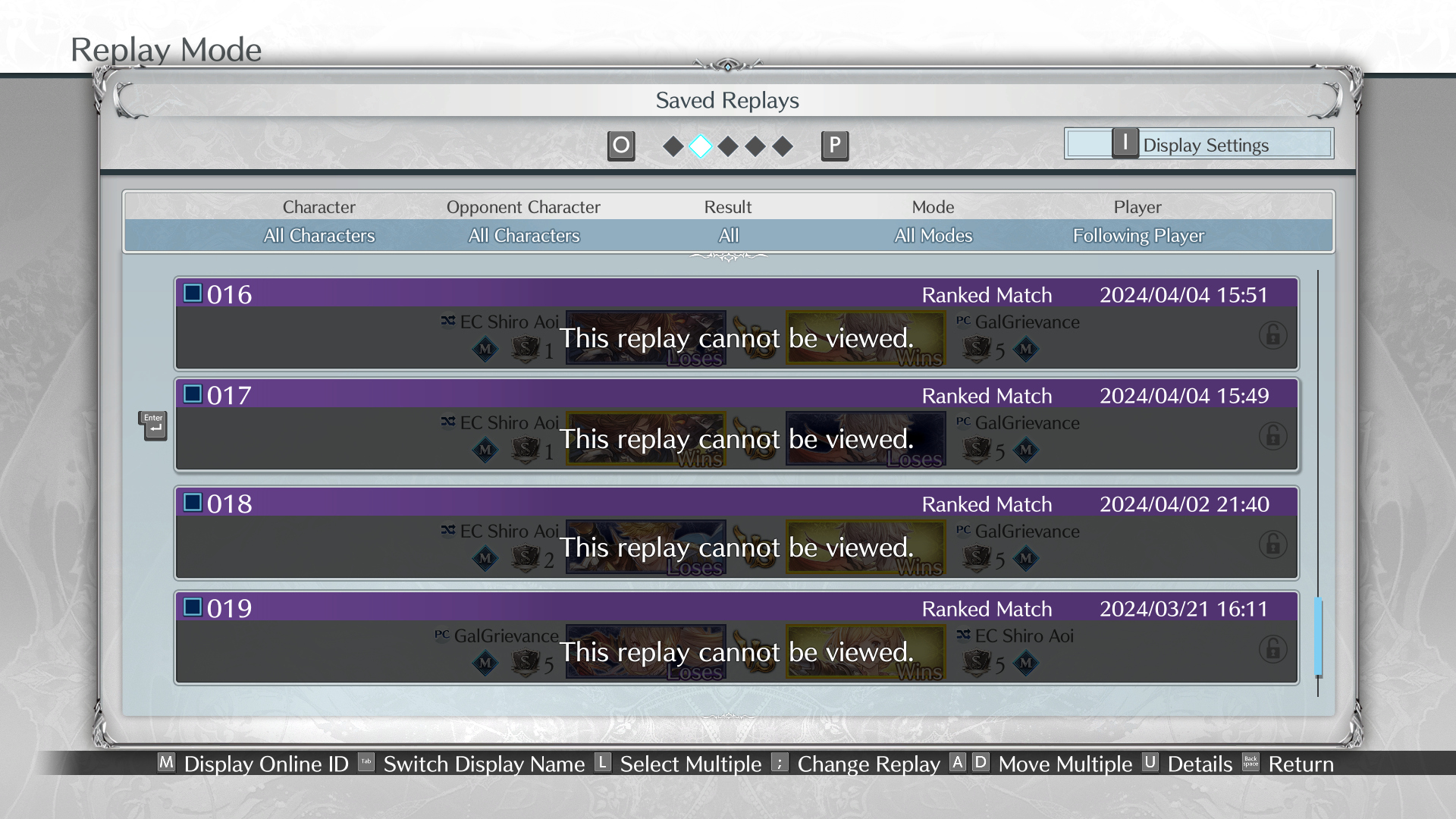1456x819 pixels.
Task: Tick the checkbox for replay 016
Action: tap(193, 293)
